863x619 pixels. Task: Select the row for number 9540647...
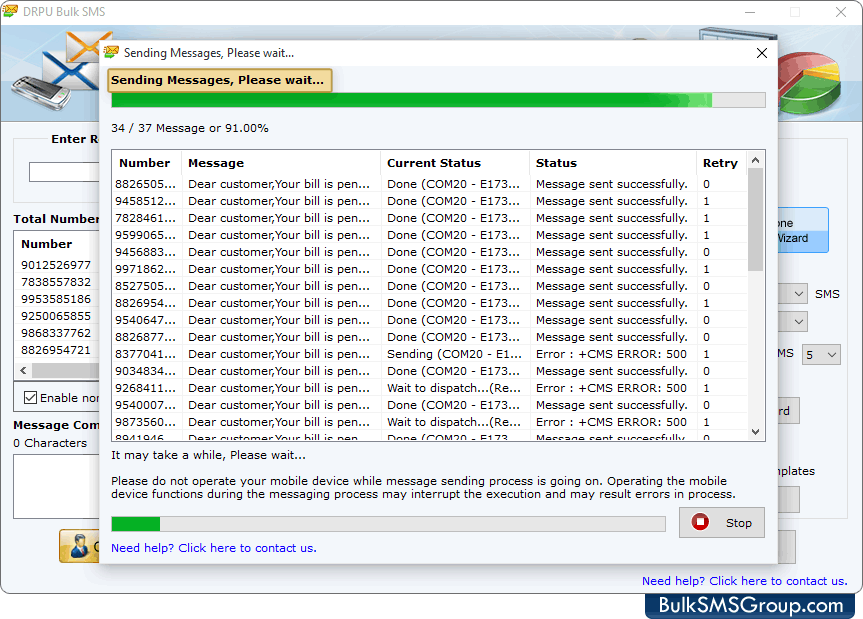pos(429,320)
